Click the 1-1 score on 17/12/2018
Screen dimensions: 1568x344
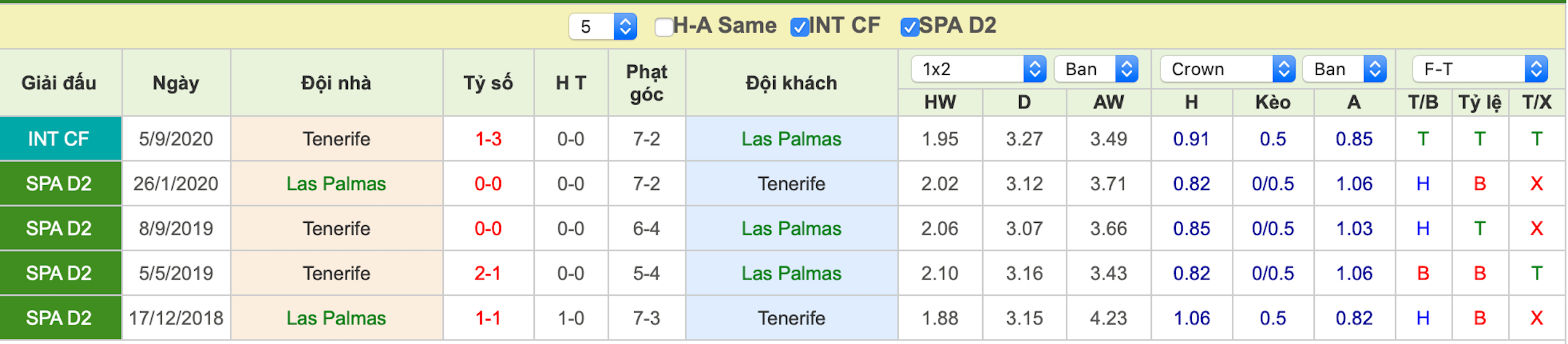(x=488, y=318)
